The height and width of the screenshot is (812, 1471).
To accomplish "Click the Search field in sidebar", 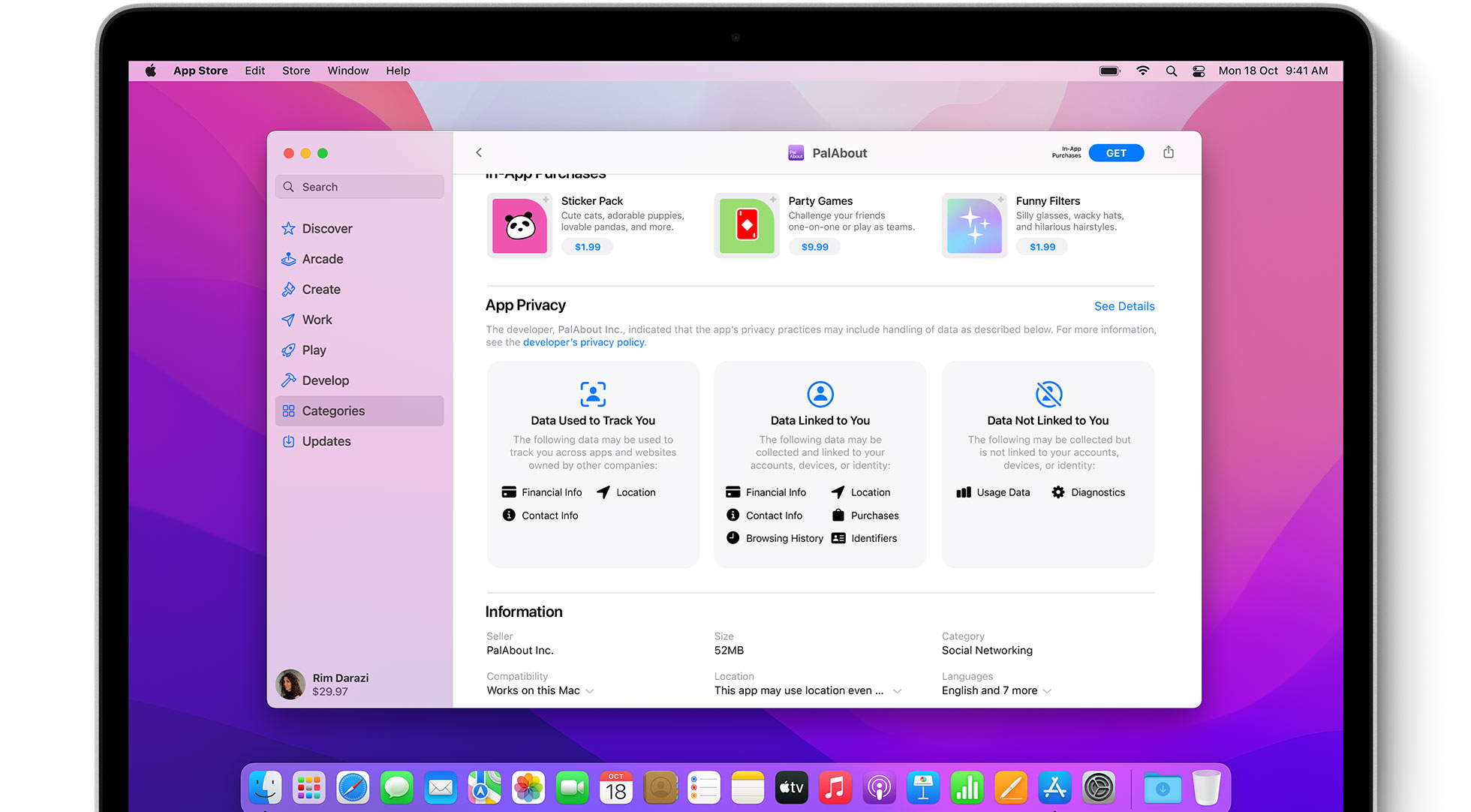I will point(359,187).
